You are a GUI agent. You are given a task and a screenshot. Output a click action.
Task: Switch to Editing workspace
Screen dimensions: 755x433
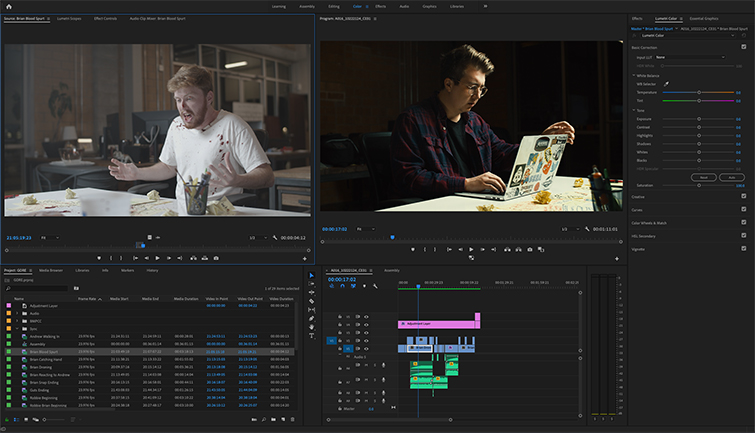[334, 6]
